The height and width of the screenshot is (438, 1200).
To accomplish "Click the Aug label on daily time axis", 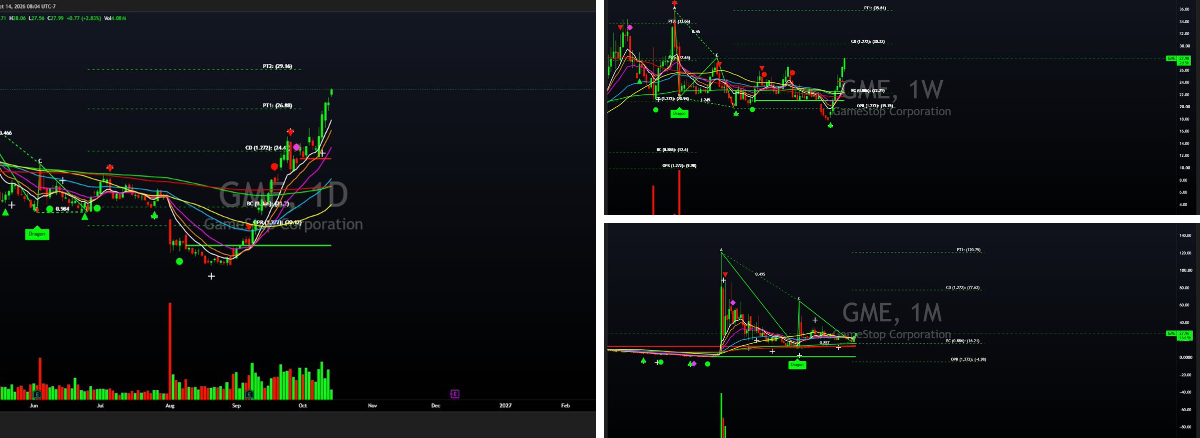I will coord(169,407).
